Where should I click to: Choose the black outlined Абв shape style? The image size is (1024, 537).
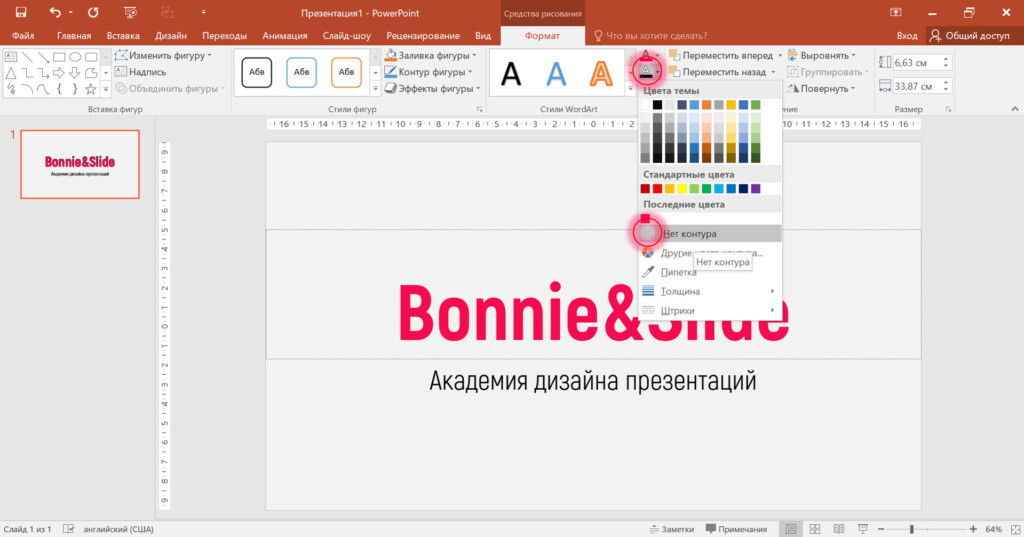(257, 73)
